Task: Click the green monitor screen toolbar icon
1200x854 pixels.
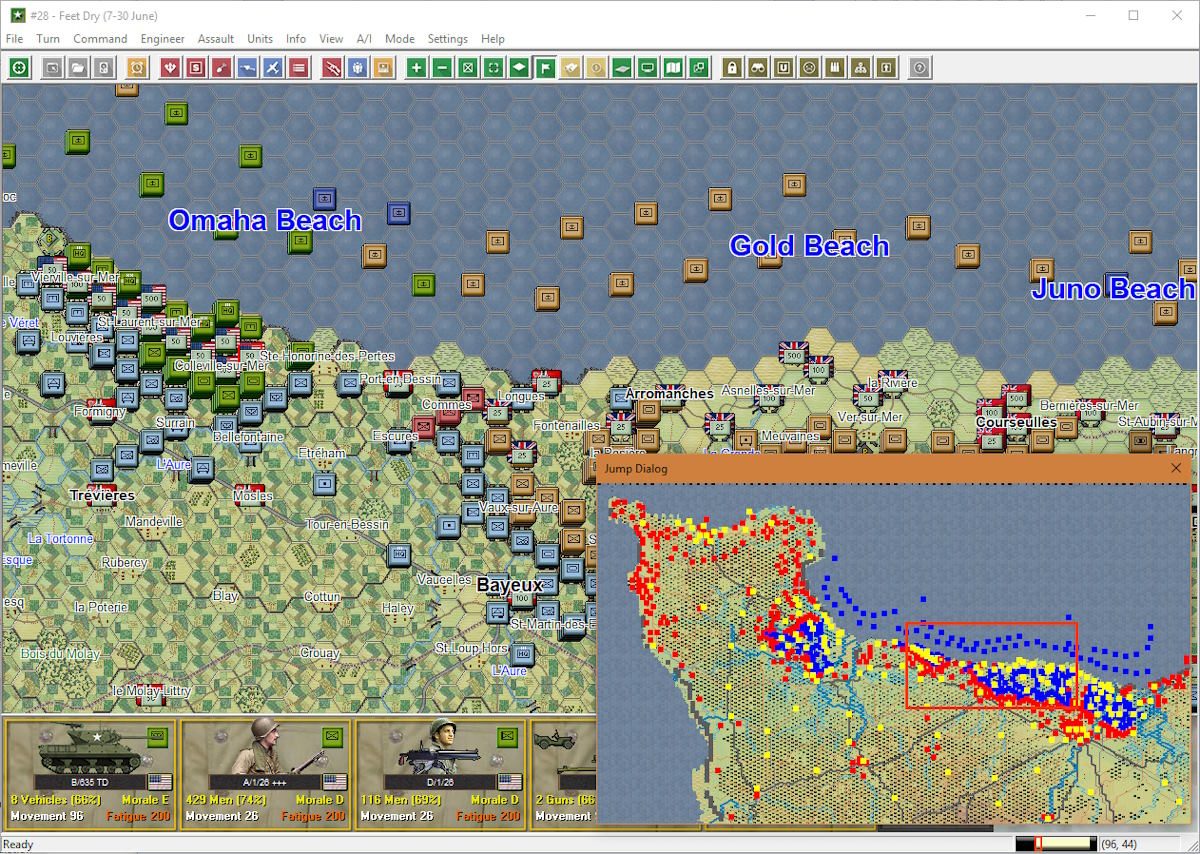Action: tap(648, 68)
